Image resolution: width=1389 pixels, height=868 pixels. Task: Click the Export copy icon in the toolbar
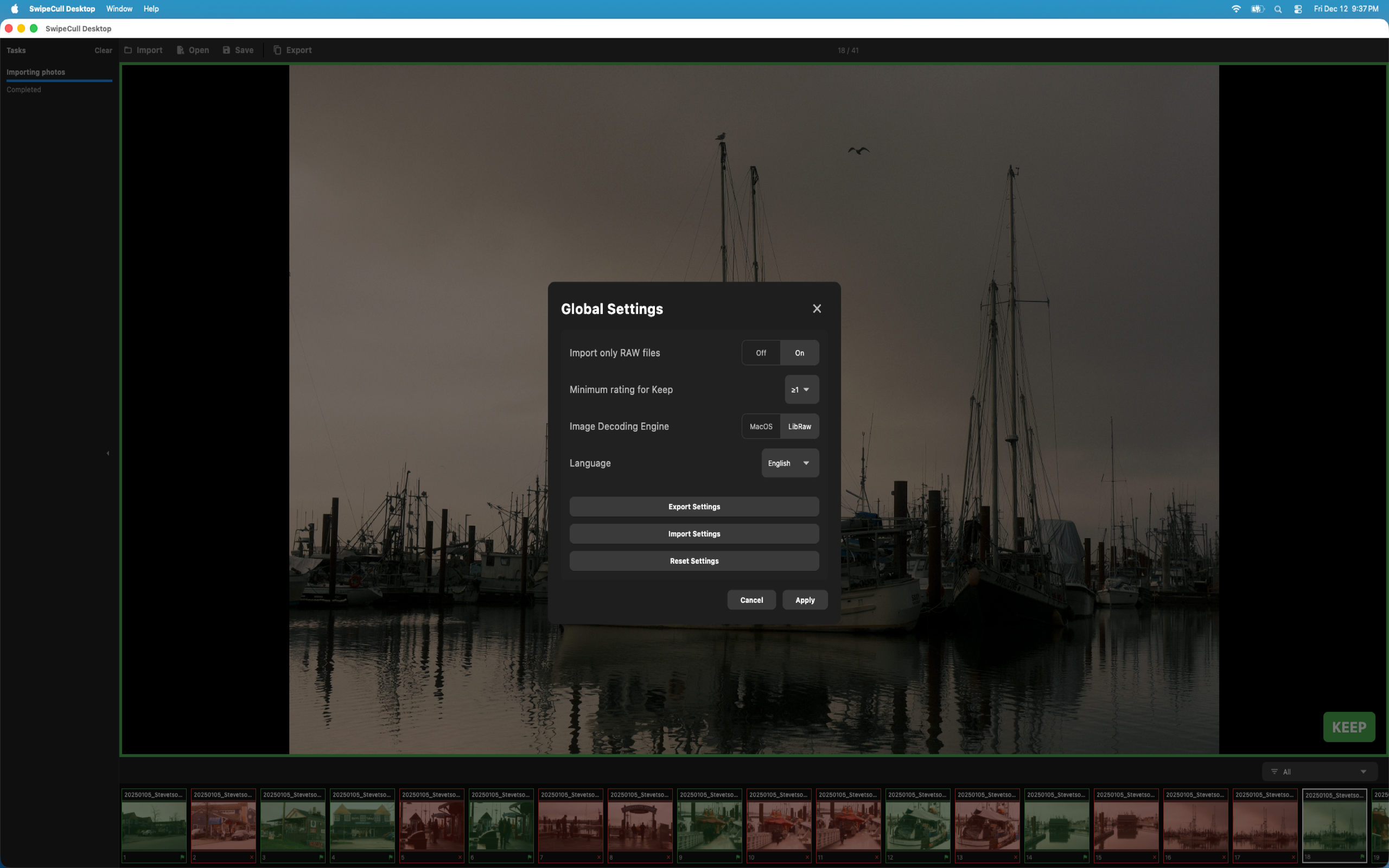click(277, 50)
